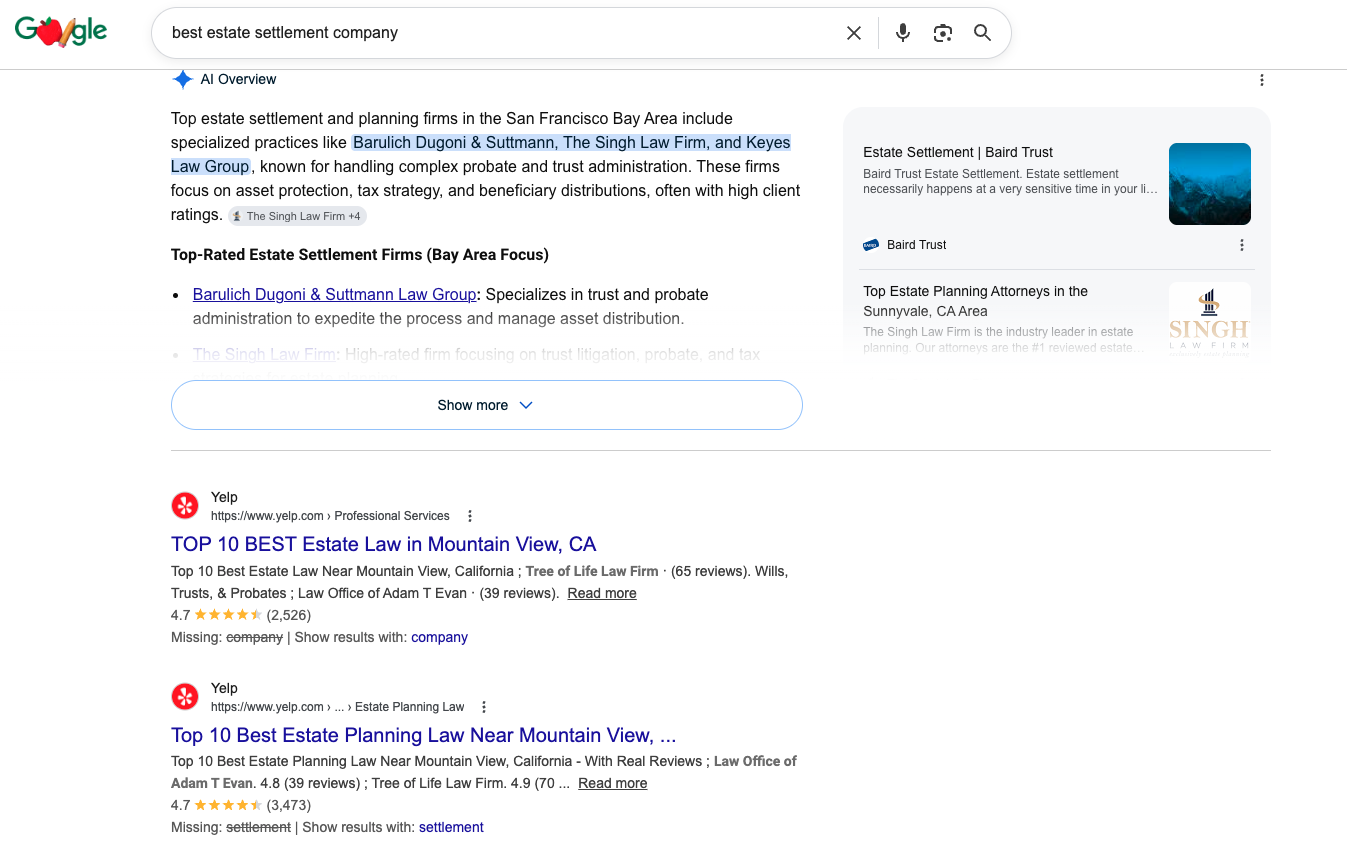This screenshot has width=1347, height=860.
Task: Click the Baird Trust favicon
Action: point(871,245)
